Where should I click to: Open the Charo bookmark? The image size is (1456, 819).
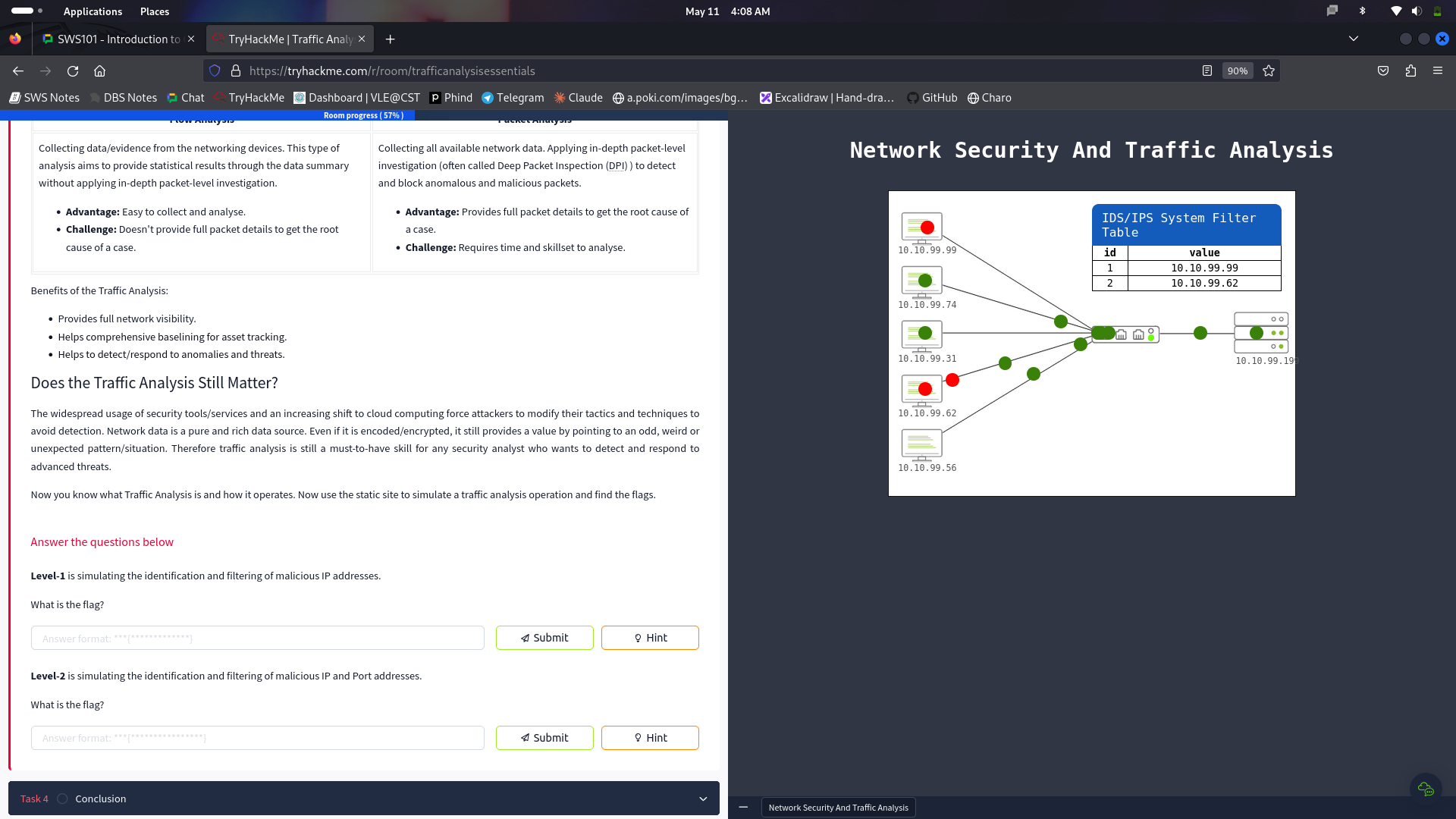(990, 98)
